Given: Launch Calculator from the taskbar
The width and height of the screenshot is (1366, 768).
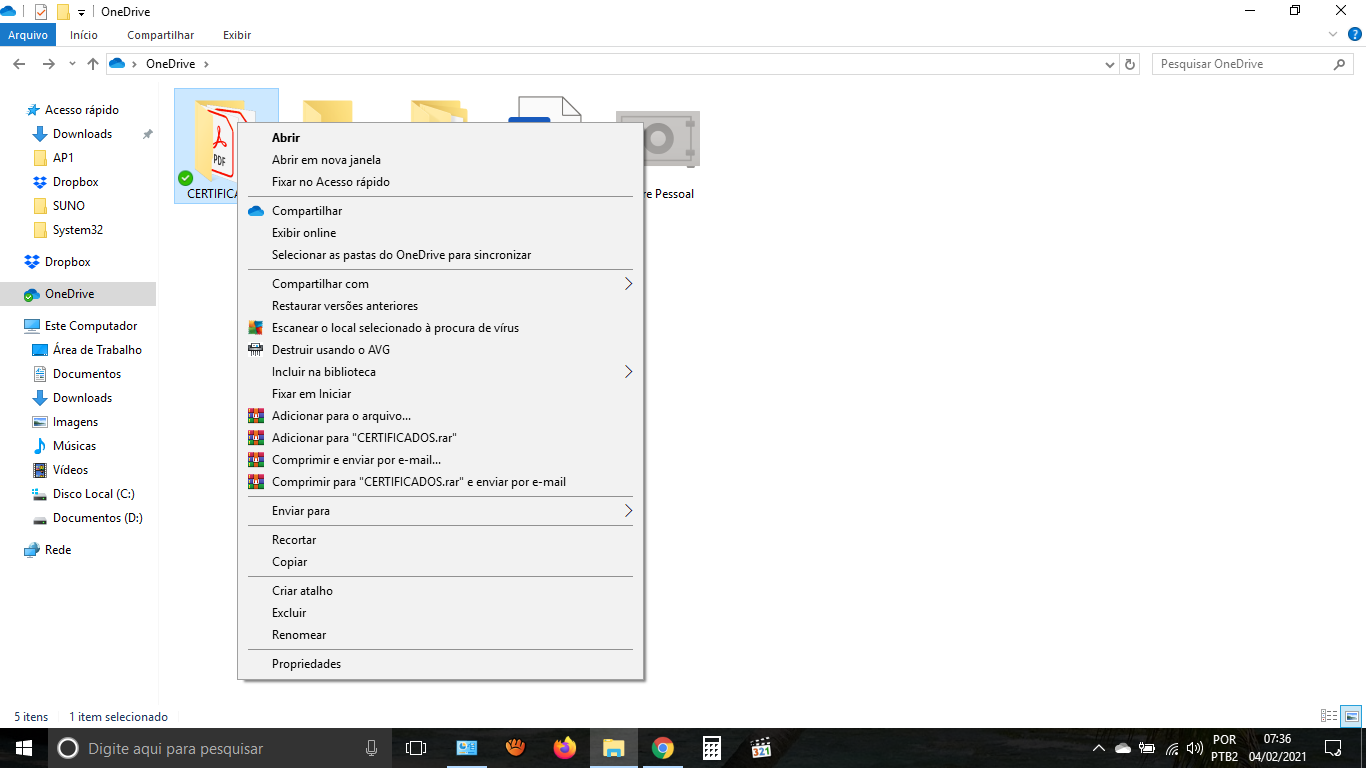Looking at the screenshot, I should 711,748.
